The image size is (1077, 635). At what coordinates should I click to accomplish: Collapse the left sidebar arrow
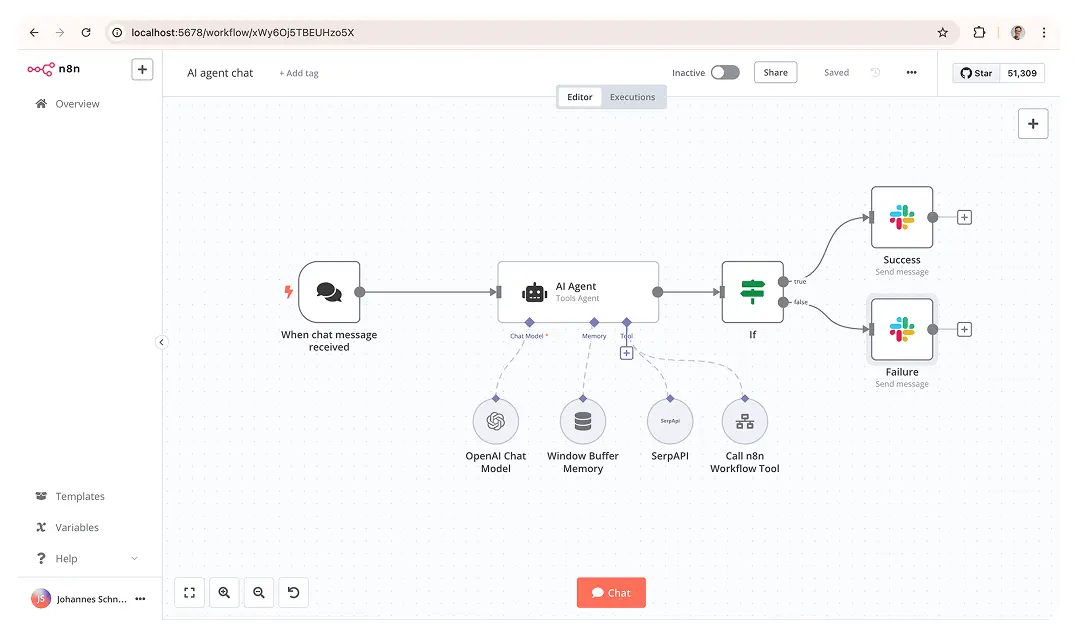161,342
